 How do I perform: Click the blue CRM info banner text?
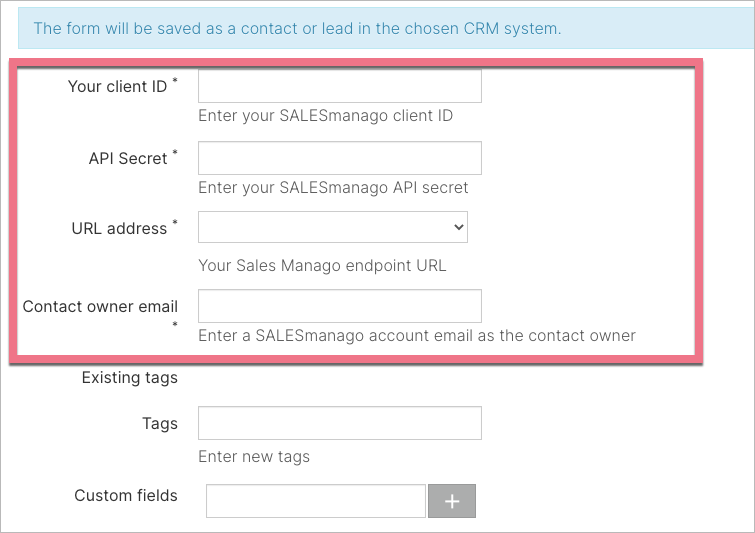pos(297,28)
